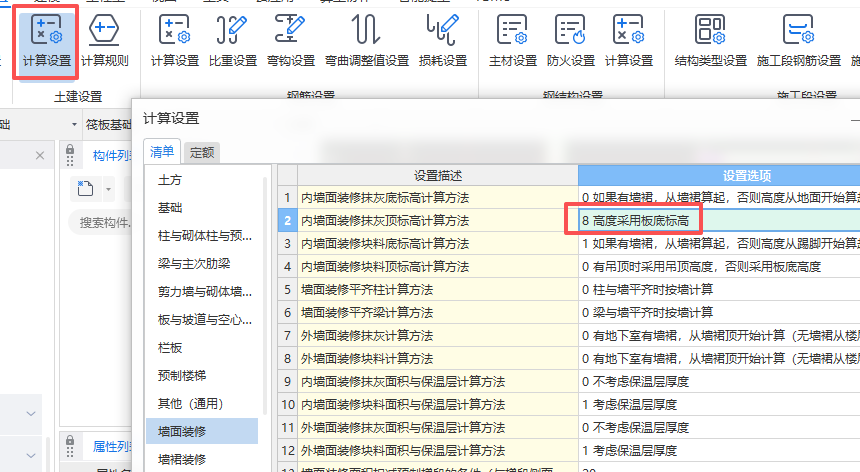This screenshot has width=860, height=472.
Task: Select row number 5 header
Action: tap(287, 289)
